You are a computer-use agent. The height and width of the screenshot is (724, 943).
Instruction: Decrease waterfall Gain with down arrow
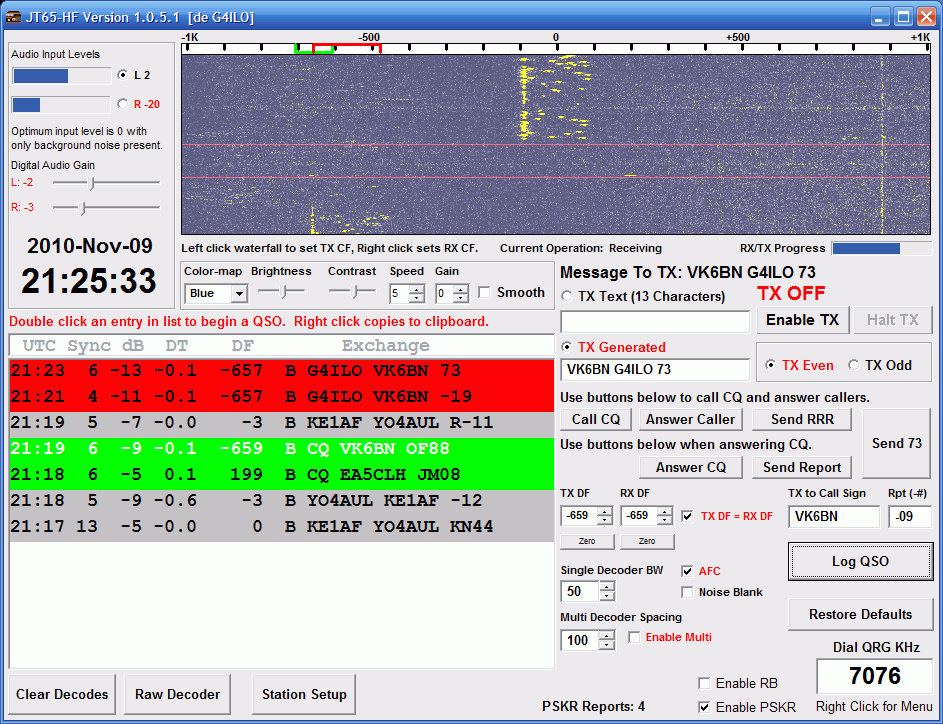[x=461, y=298]
